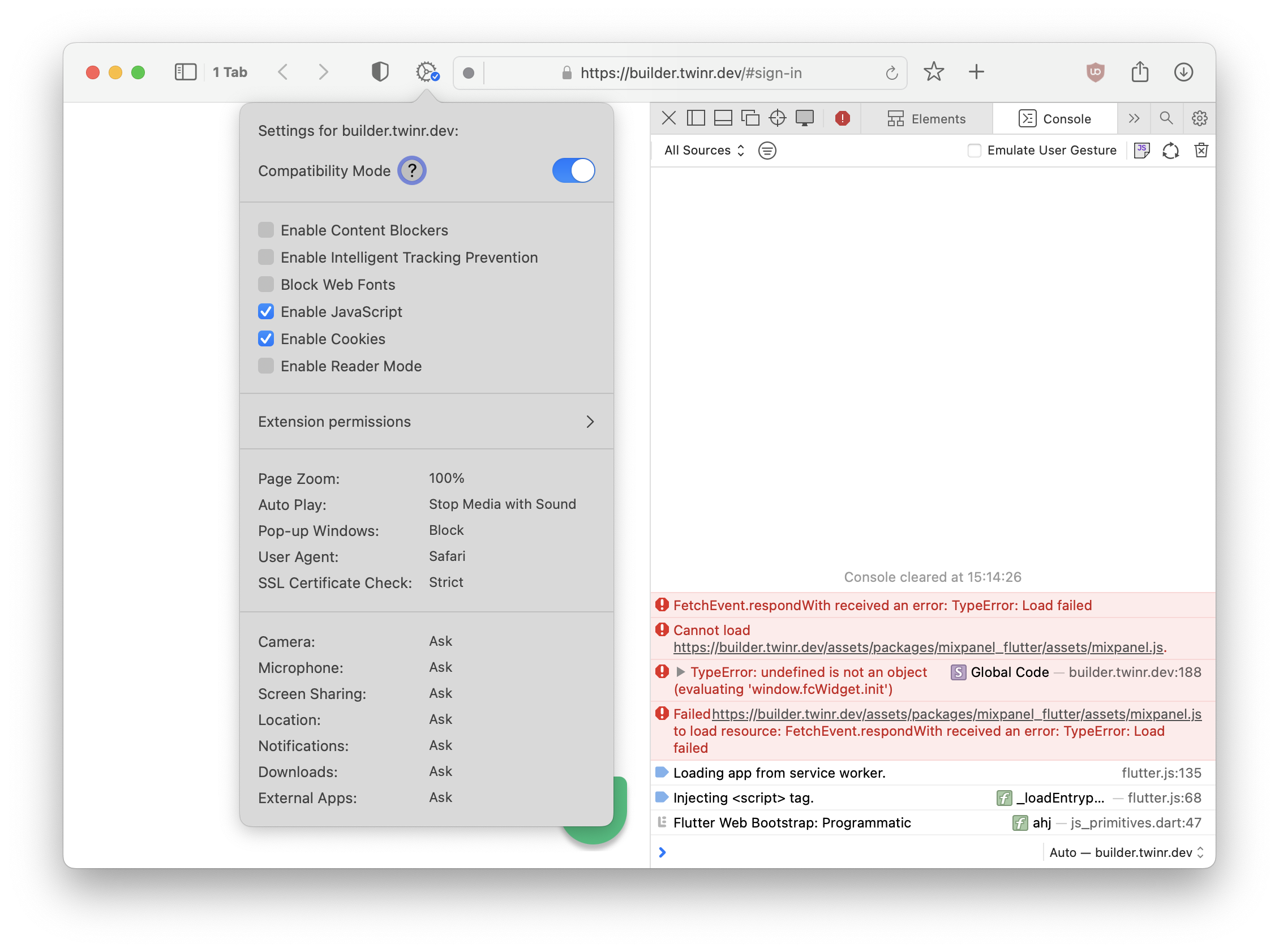
Task: Toggle the sidebar panel icon
Action: (x=186, y=72)
